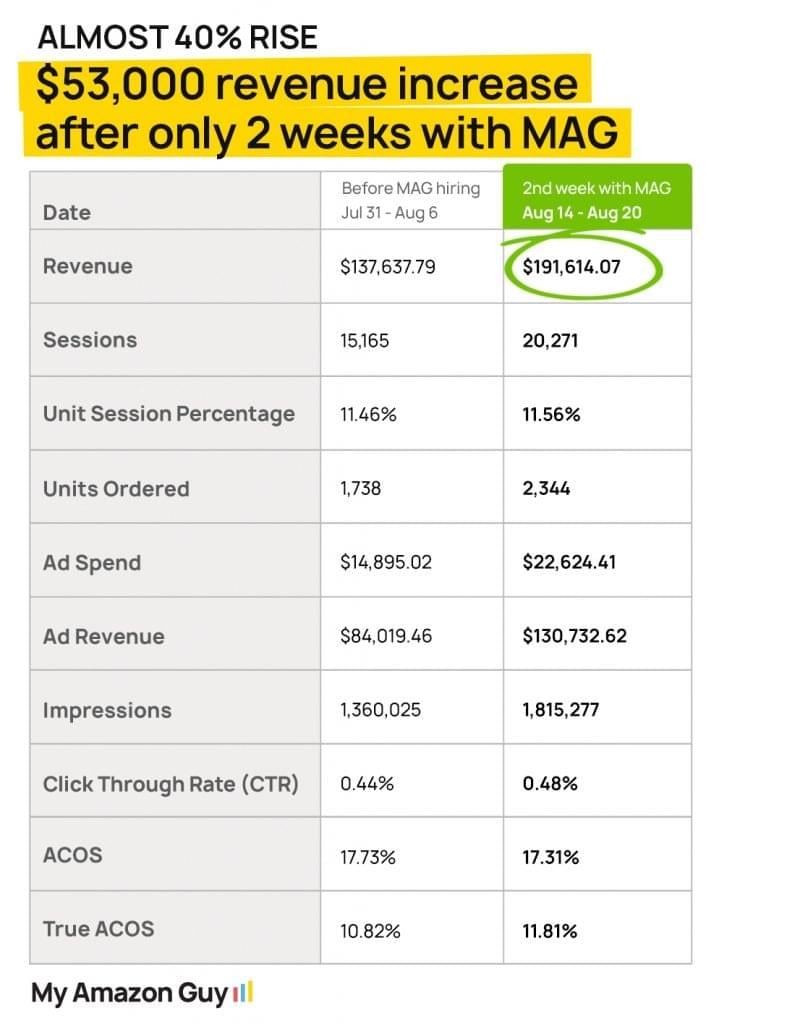Click the $137,637.79 revenue cell

tap(387, 267)
